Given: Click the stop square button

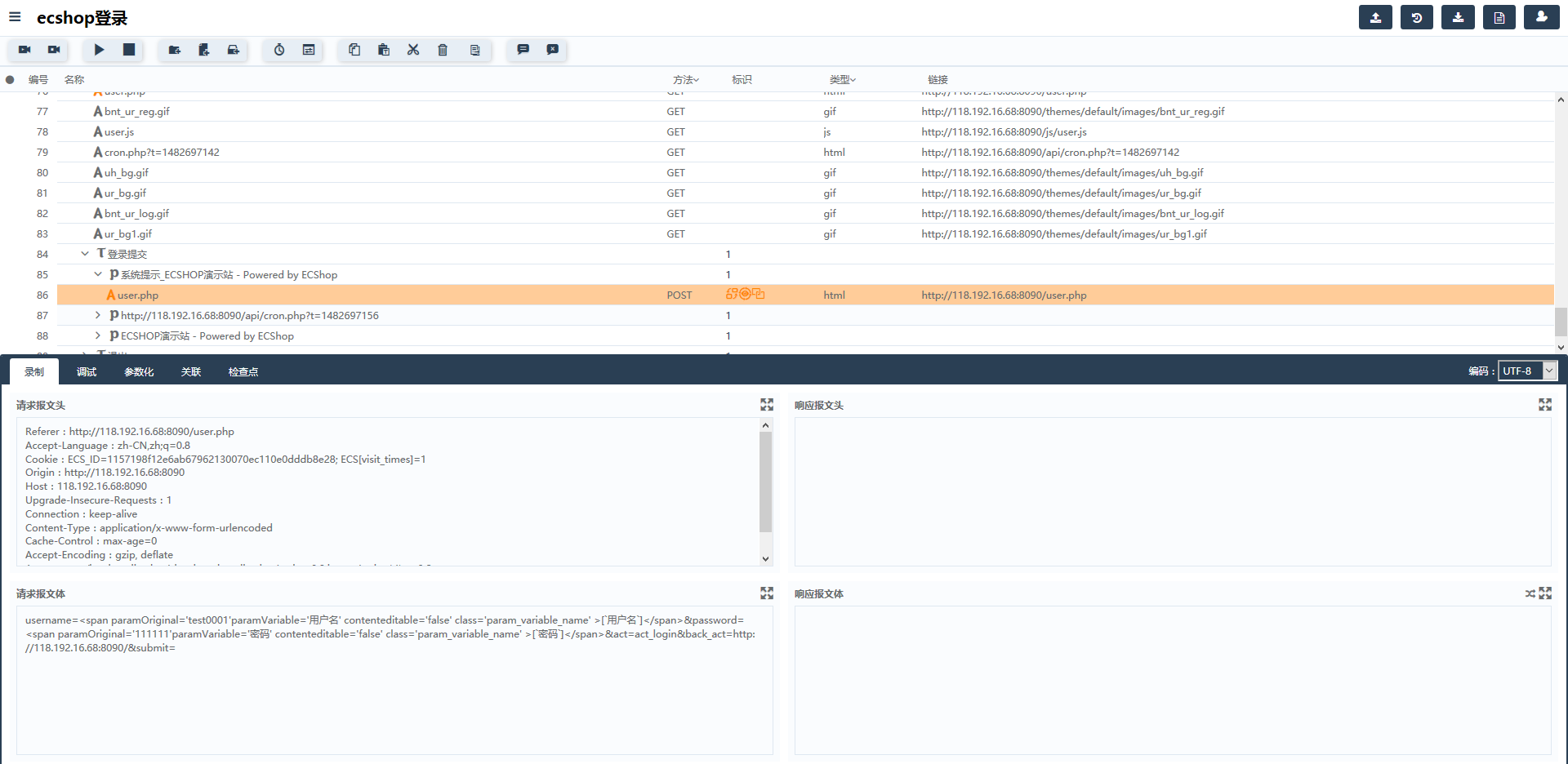Looking at the screenshot, I should tap(129, 50).
